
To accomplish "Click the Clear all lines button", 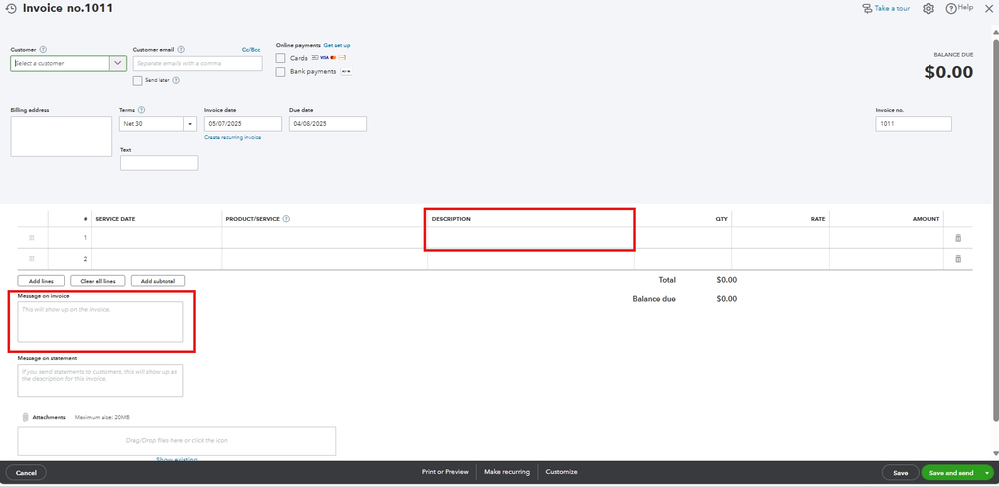I will tap(98, 280).
